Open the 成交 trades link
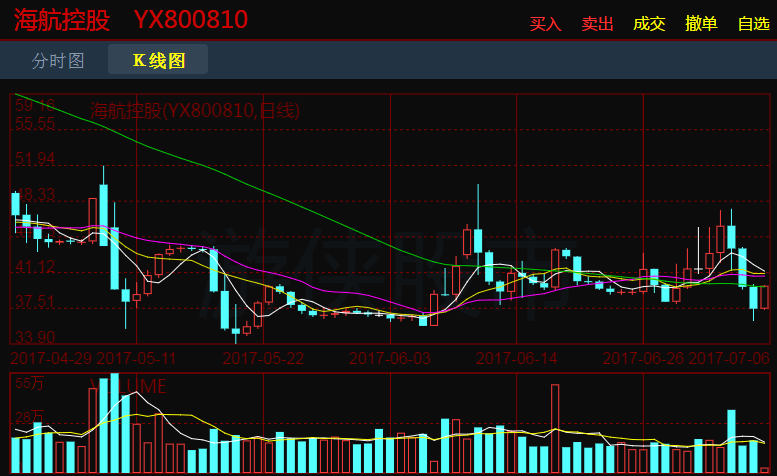Viewport: 777px width, 476px height. point(649,23)
